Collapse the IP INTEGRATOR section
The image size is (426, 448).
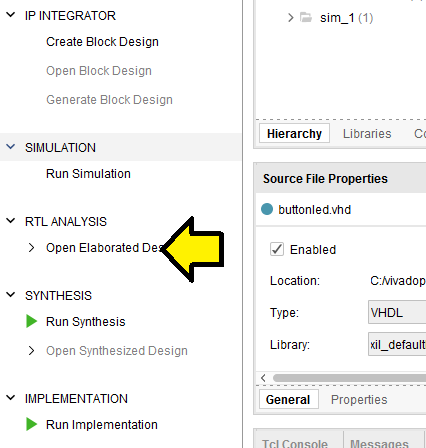pos(11,15)
